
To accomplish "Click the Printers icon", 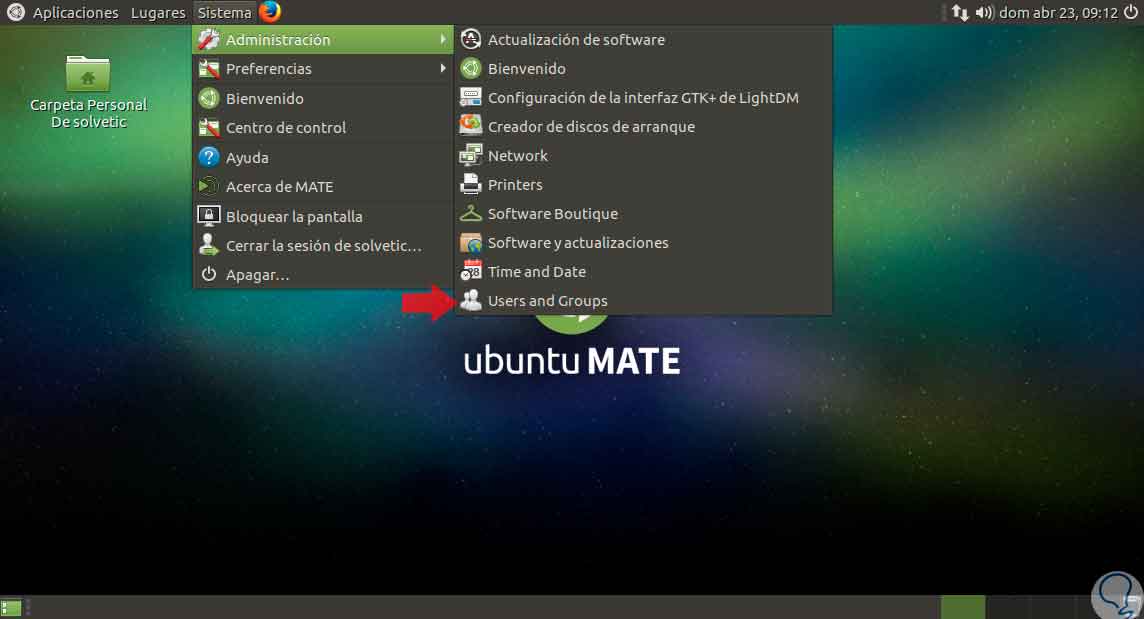I will (x=471, y=184).
